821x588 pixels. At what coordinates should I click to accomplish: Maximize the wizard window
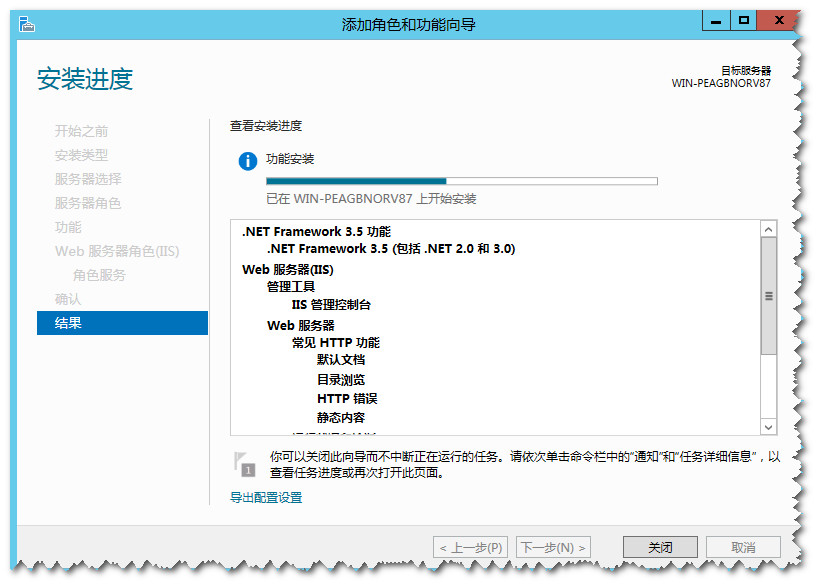click(744, 20)
